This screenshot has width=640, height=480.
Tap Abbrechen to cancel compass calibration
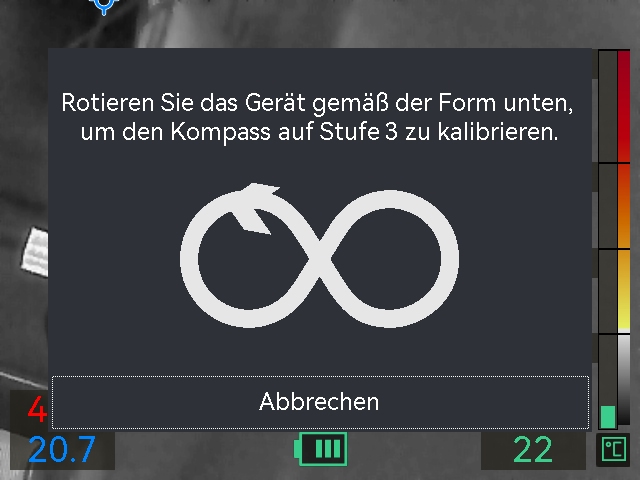320,402
